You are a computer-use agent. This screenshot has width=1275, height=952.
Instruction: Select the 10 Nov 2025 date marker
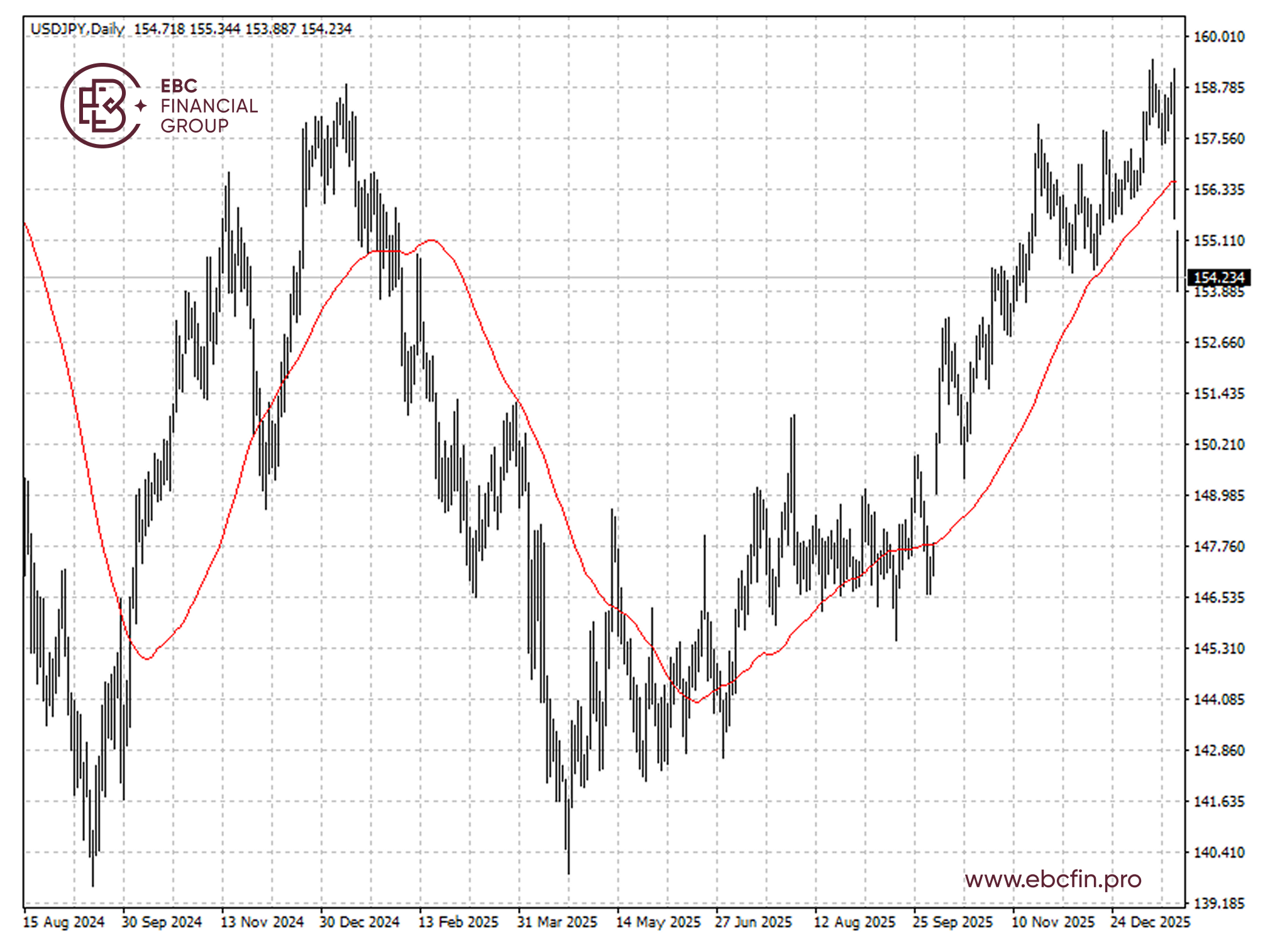point(1052,922)
